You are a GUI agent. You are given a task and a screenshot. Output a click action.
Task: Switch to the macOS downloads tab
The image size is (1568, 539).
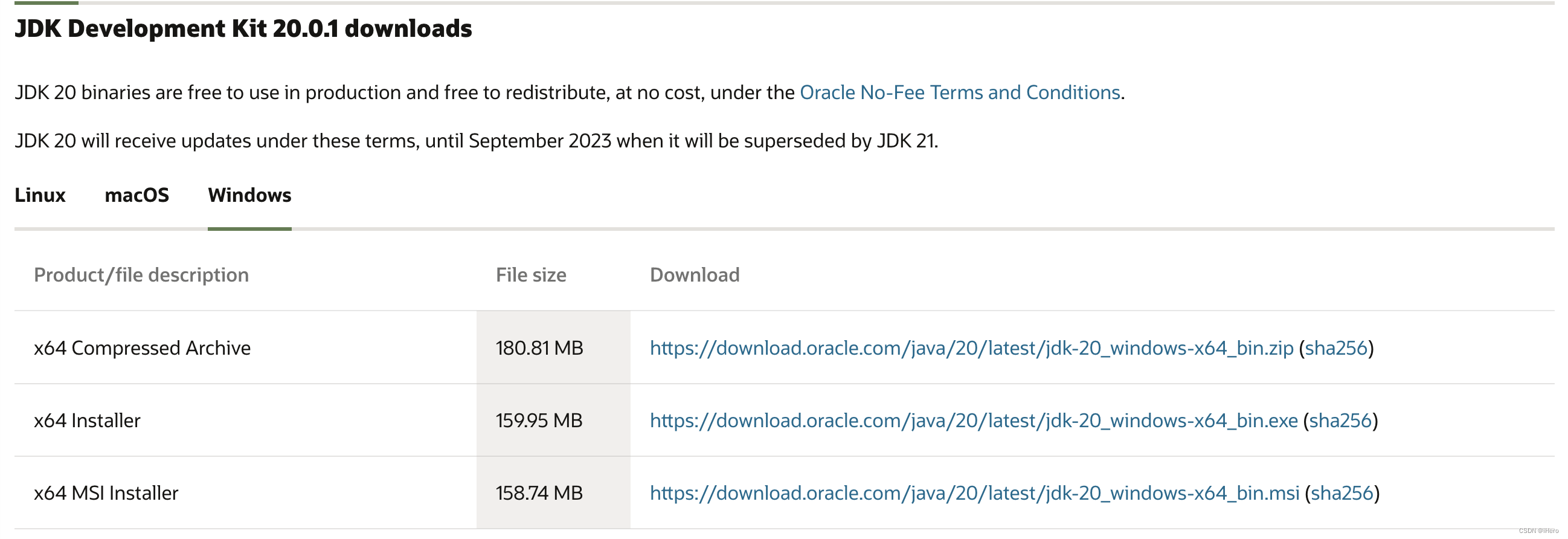138,196
